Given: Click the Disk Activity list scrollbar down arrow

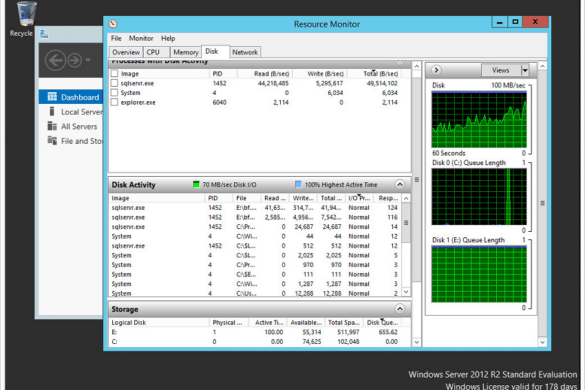Looking at the screenshot, I should coord(406,292).
